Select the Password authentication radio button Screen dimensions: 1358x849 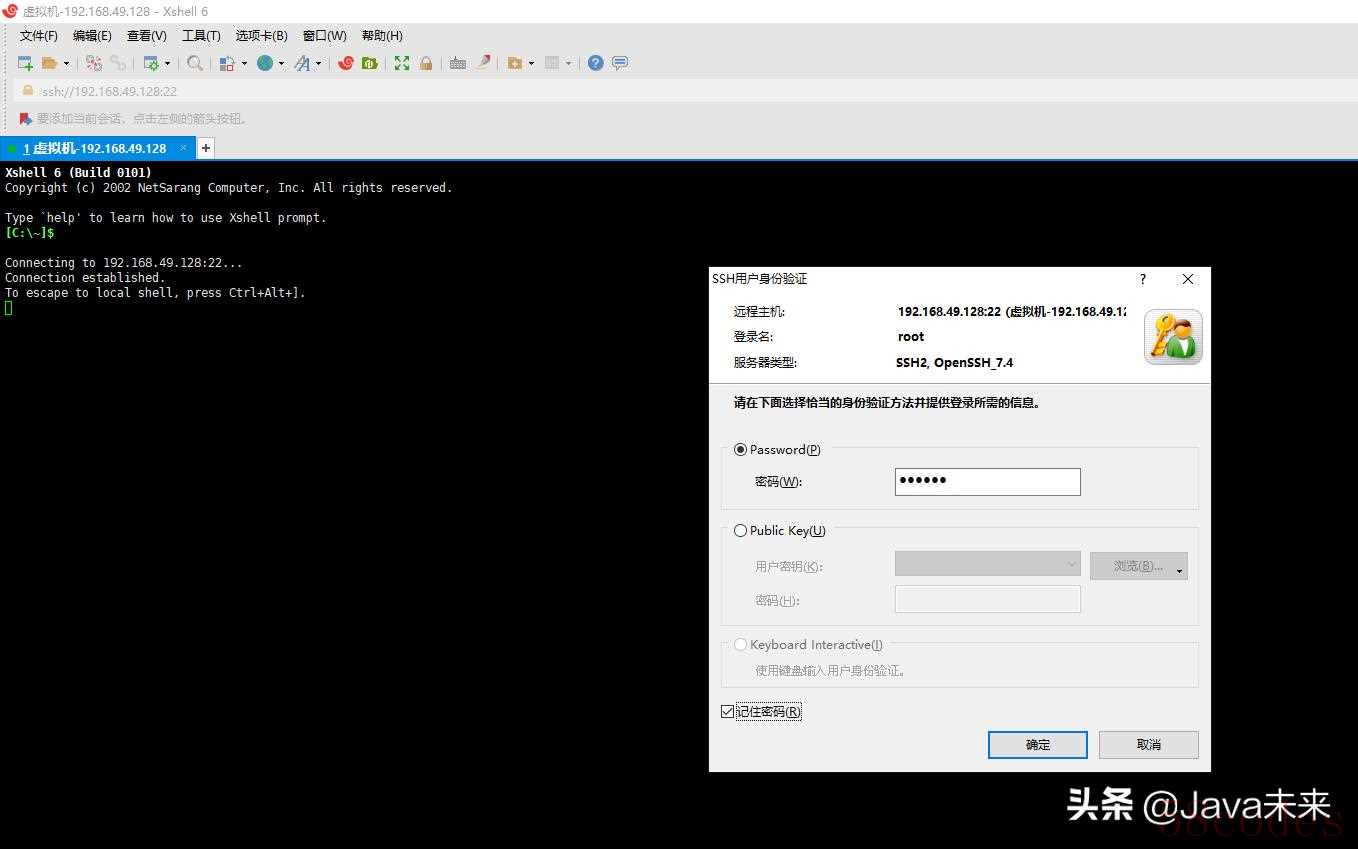[x=741, y=450]
